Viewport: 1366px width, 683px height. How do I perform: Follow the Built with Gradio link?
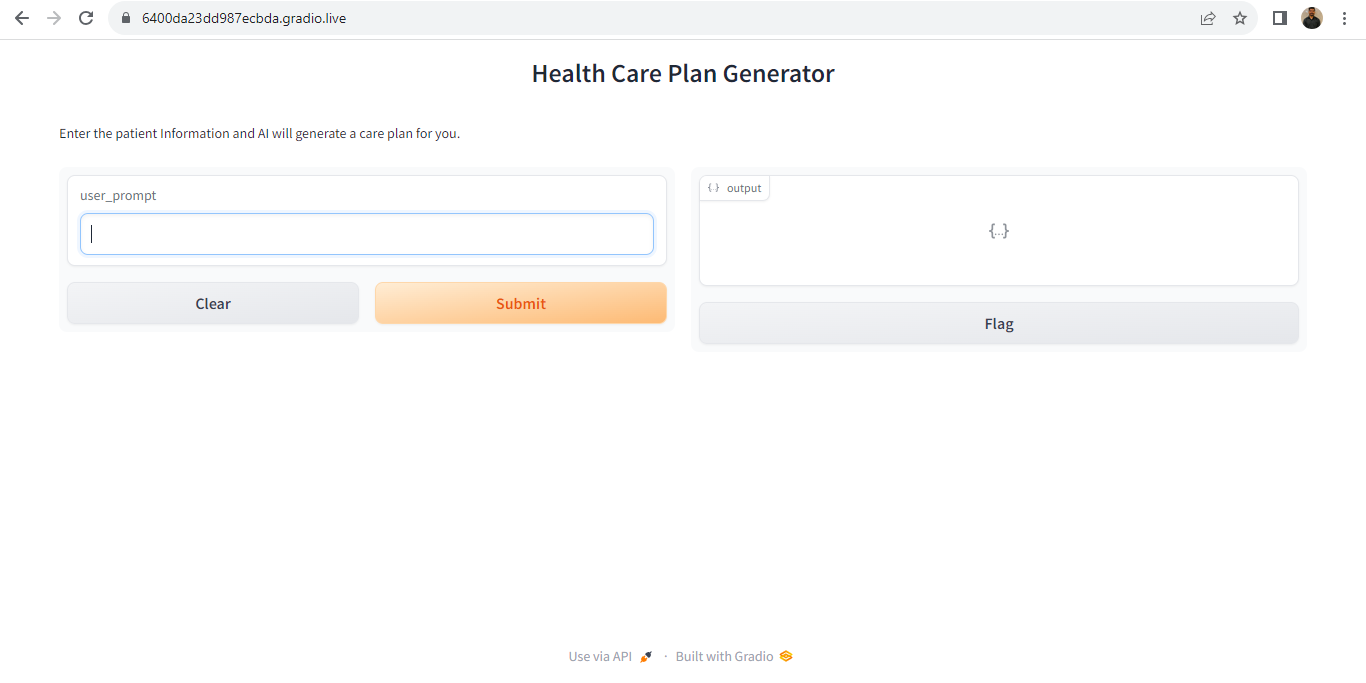[x=723, y=655]
